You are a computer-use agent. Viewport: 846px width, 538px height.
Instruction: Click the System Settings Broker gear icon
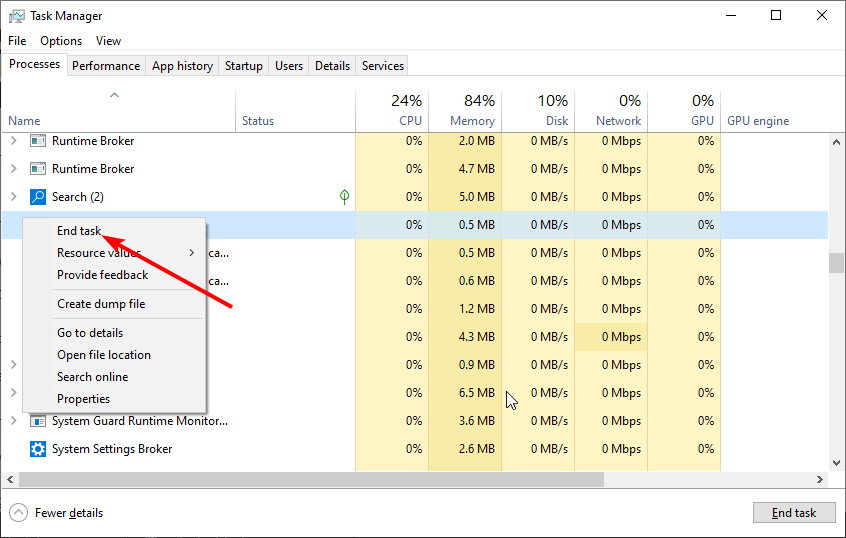pos(38,449)
